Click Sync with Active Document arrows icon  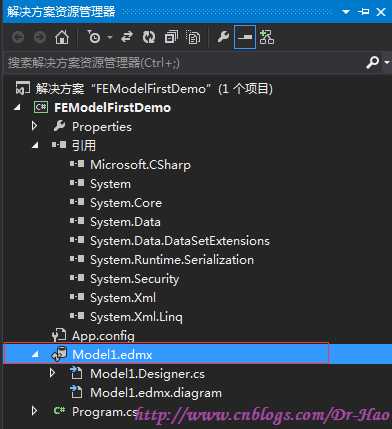(x=127, y=37)
